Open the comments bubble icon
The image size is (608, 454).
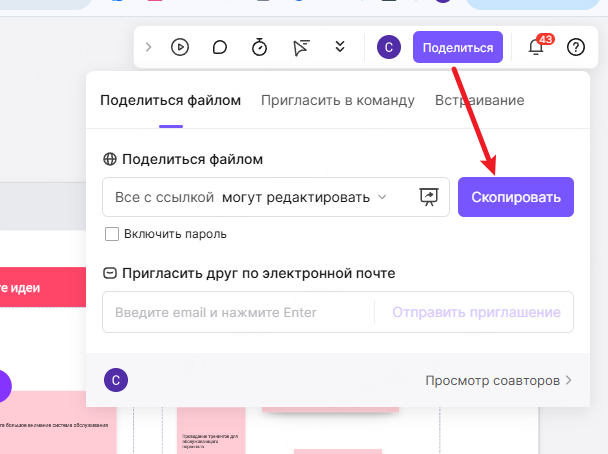tap(220, 47)
